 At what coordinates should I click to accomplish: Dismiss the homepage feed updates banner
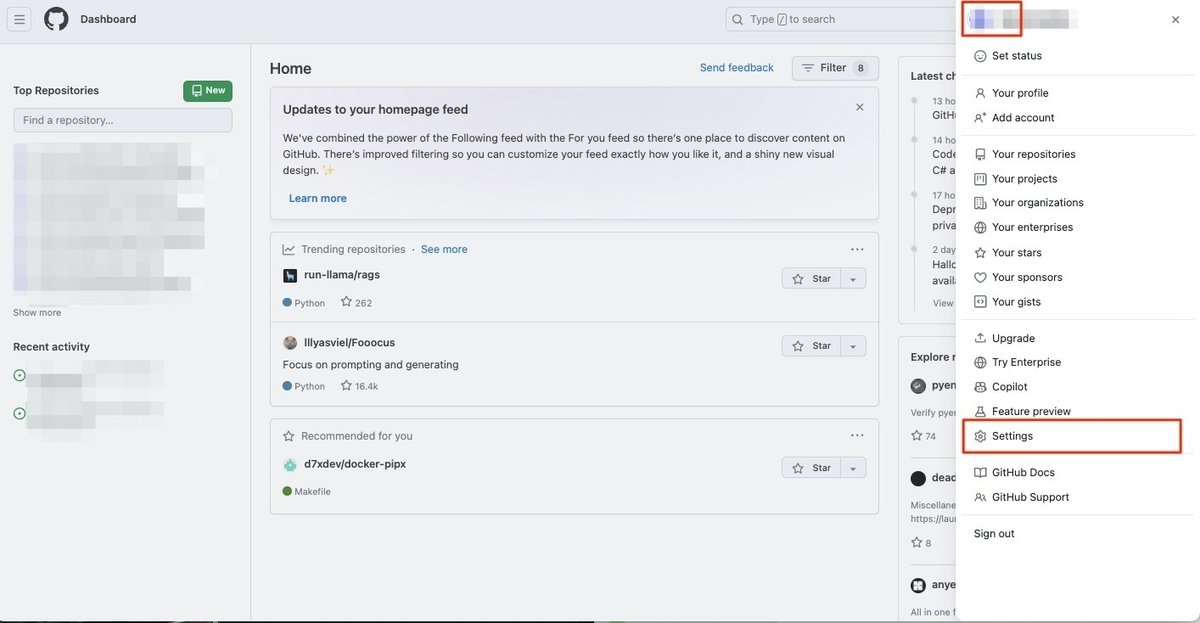coord(859,107)
